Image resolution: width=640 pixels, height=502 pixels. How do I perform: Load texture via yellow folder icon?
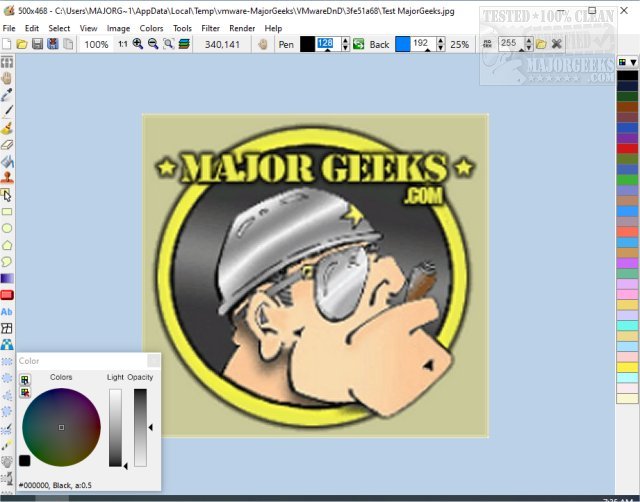click(x=541, y=44)
